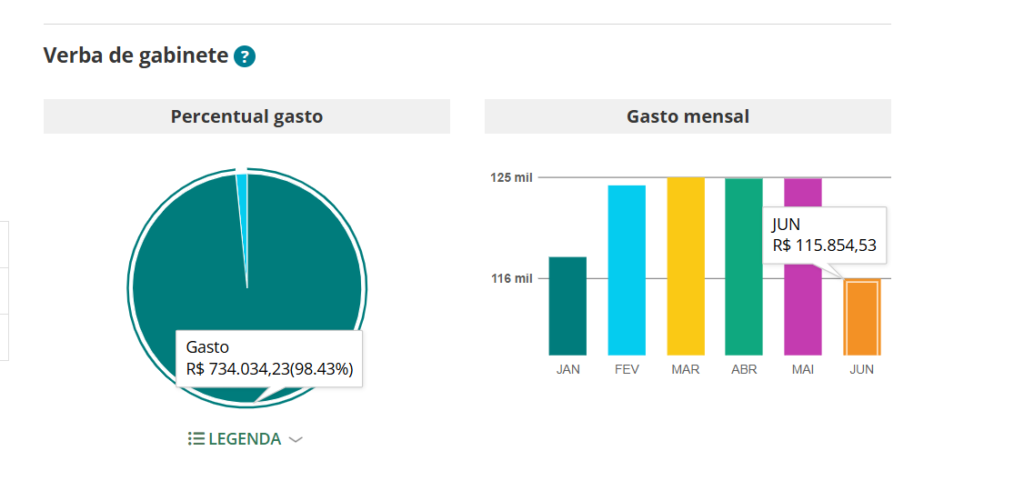Image resolution: width=1024 pixels, height=481 pixels.
Task: Click the Verba de gabinete heading
Action: click(136, 55)
